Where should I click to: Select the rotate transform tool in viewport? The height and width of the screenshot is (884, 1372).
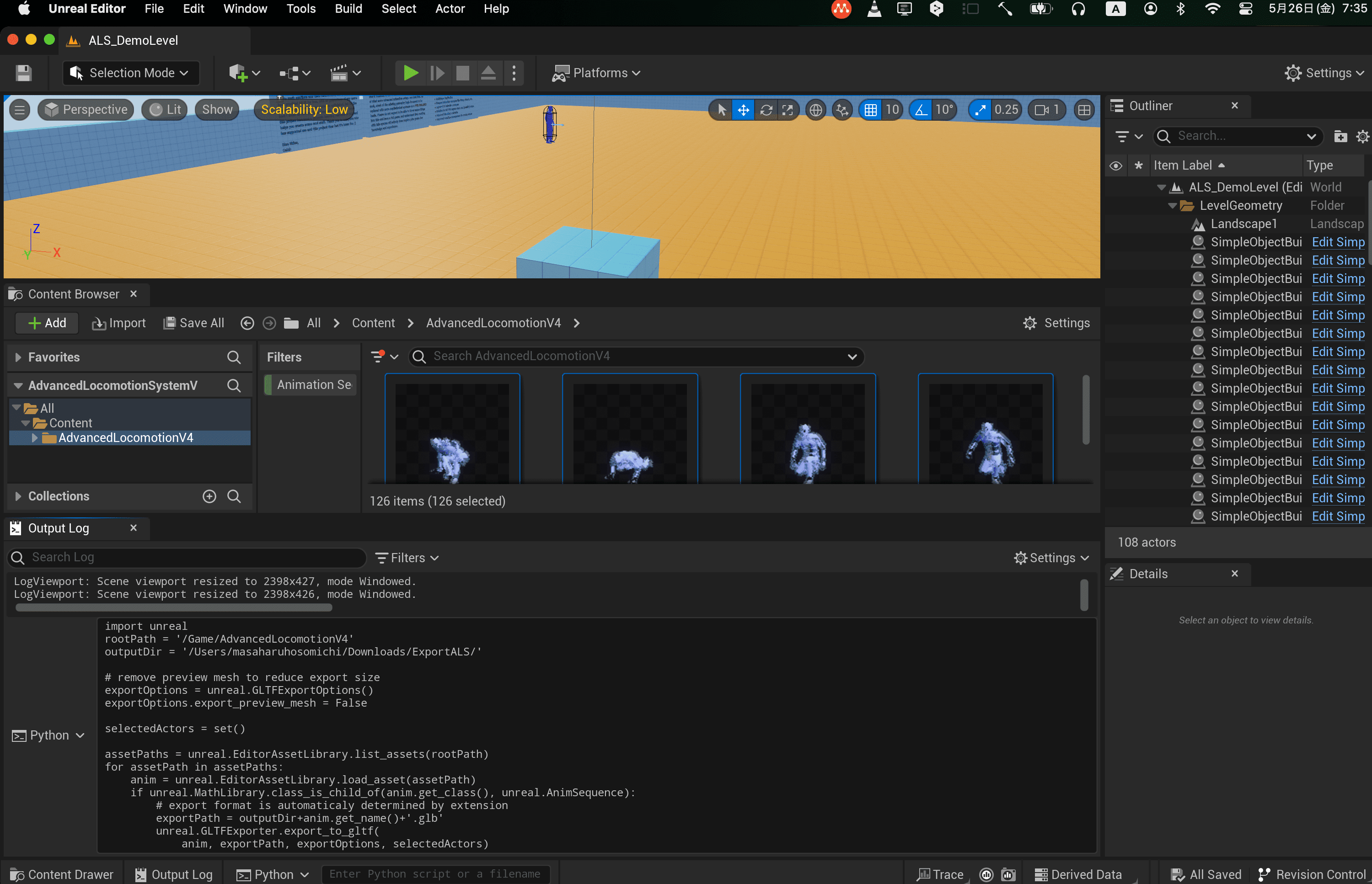(766, 110)
